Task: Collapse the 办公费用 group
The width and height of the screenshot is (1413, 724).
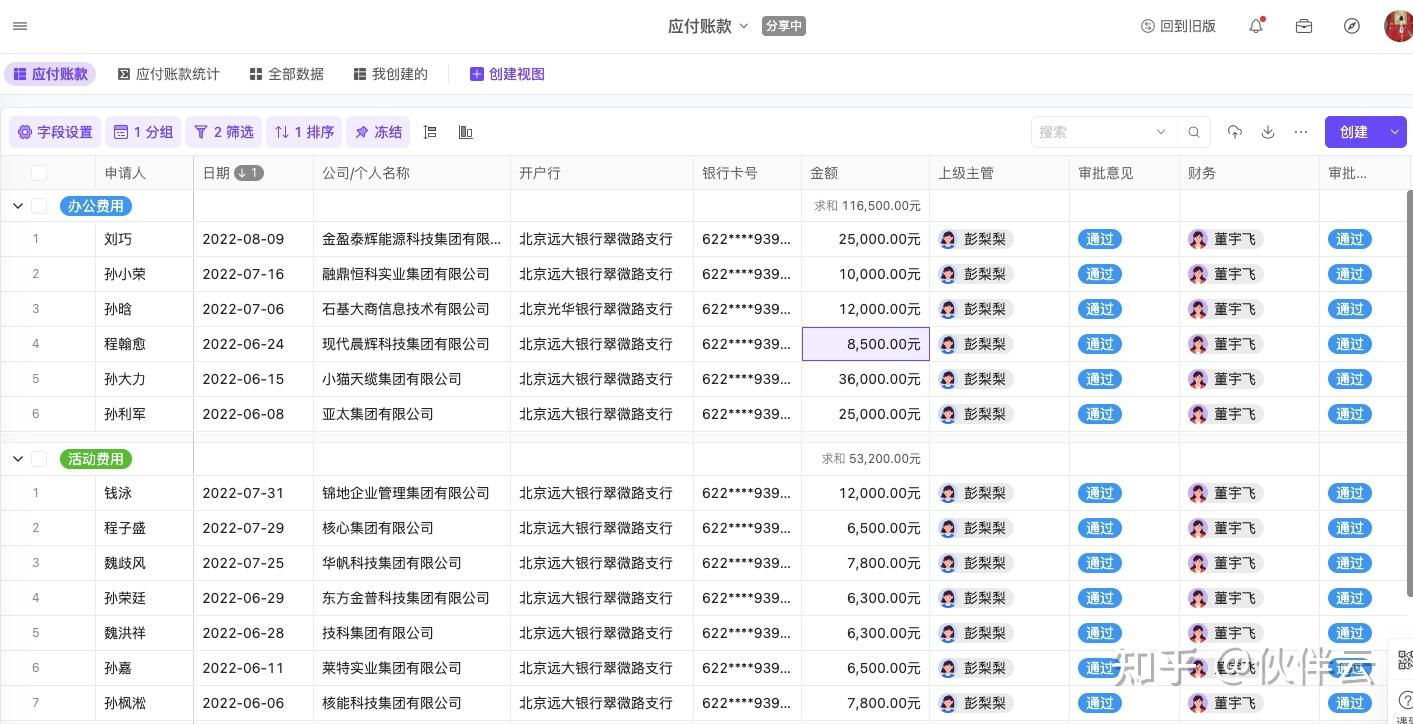Action: click(17, 206)
